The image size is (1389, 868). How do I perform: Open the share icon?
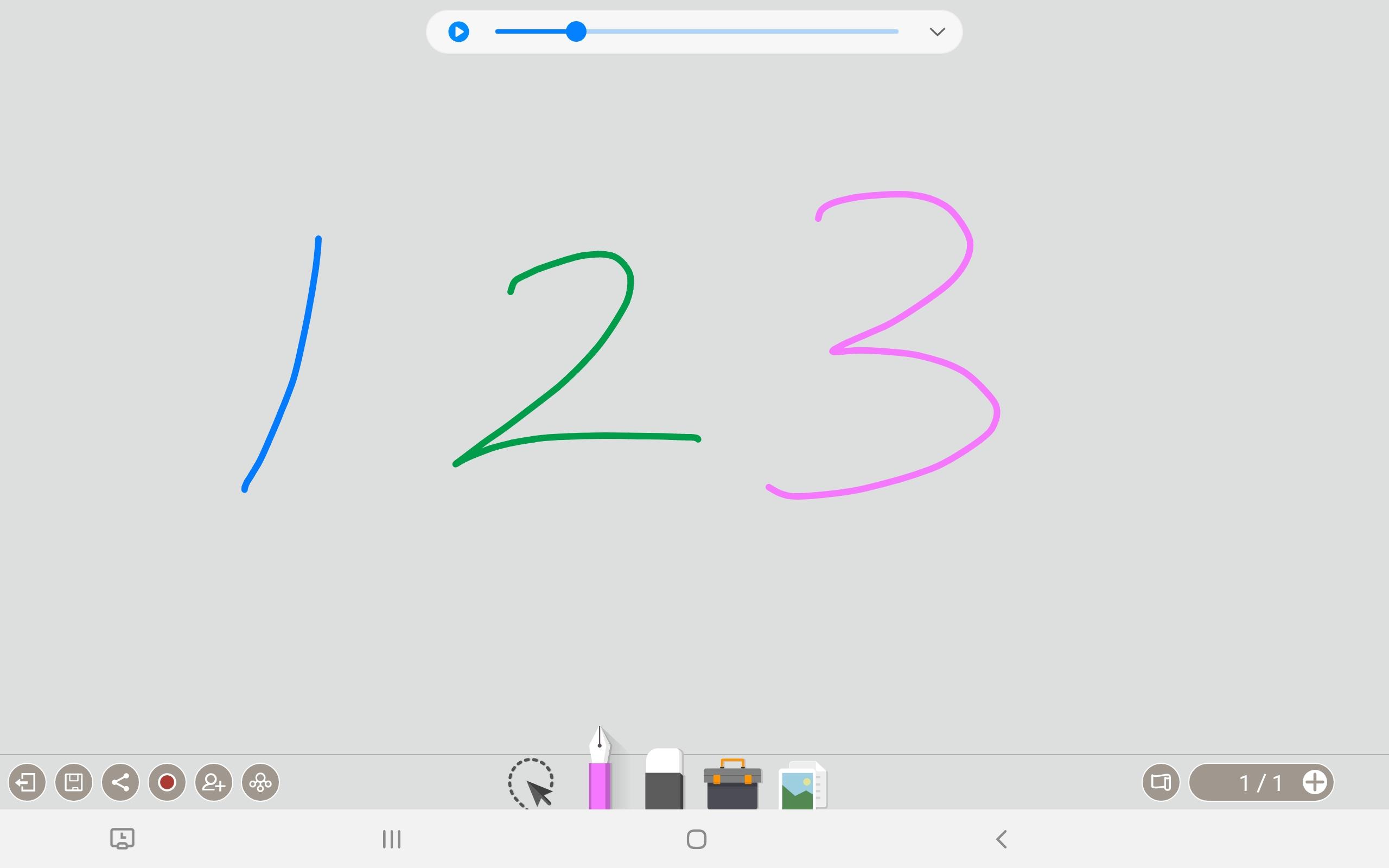(x=120, y=782)
